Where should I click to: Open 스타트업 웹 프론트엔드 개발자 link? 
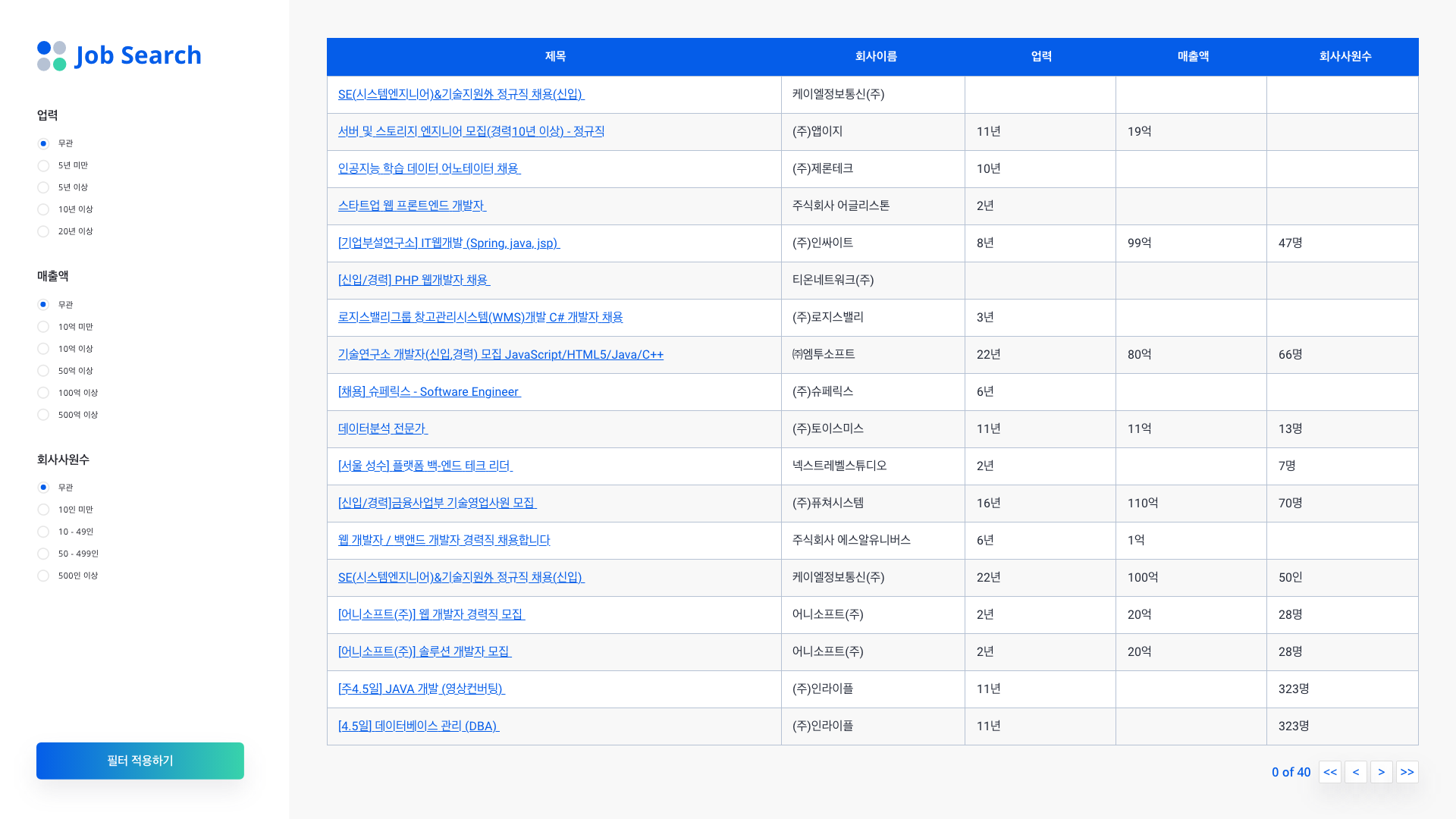tap(412, 206)
